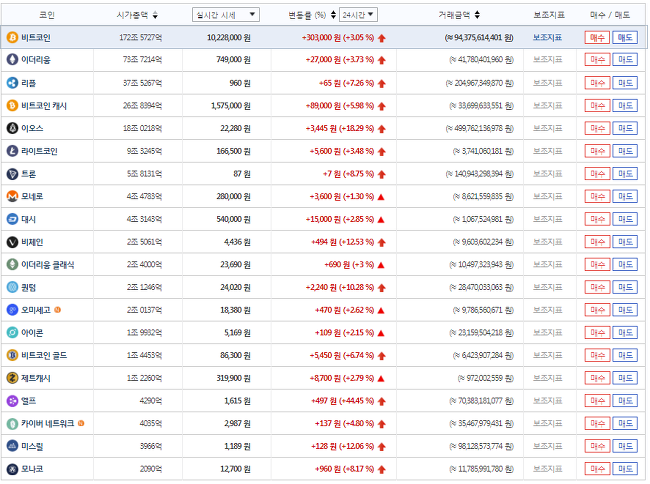Click the Dash (대시) coin icon
This screenshot has height=484, width=650.
[12, 219]
